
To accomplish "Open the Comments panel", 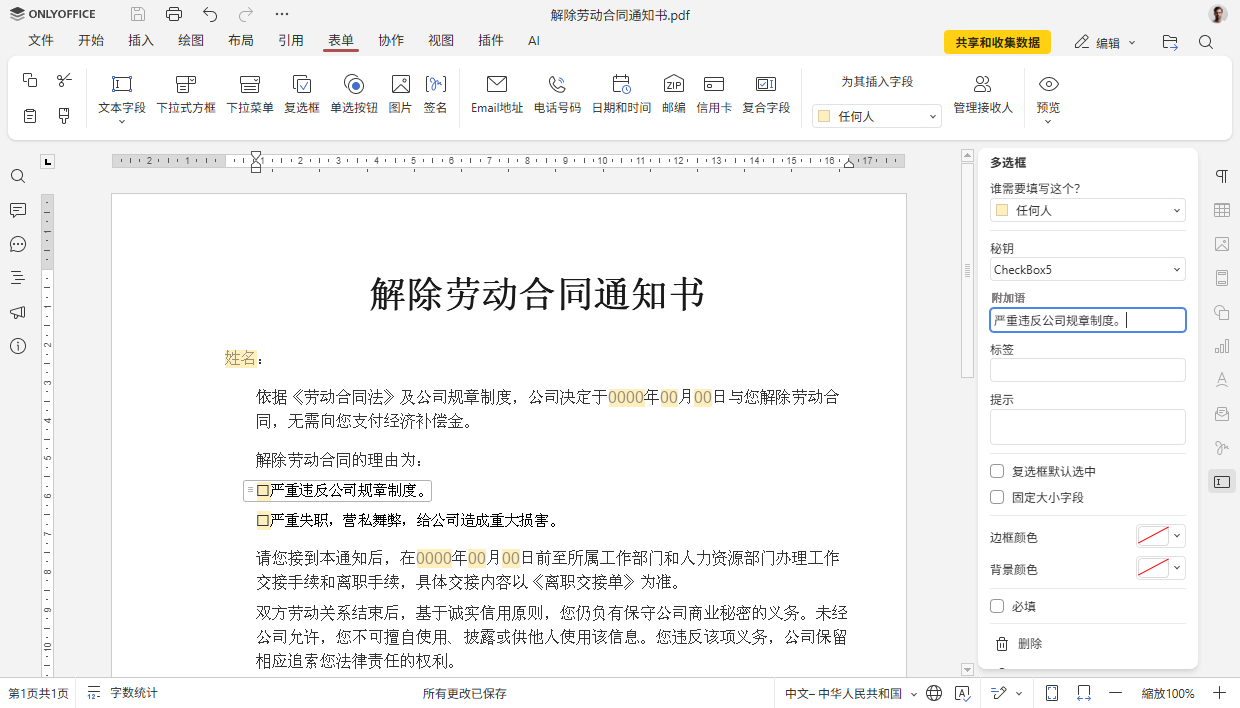I will coord(17,210).
